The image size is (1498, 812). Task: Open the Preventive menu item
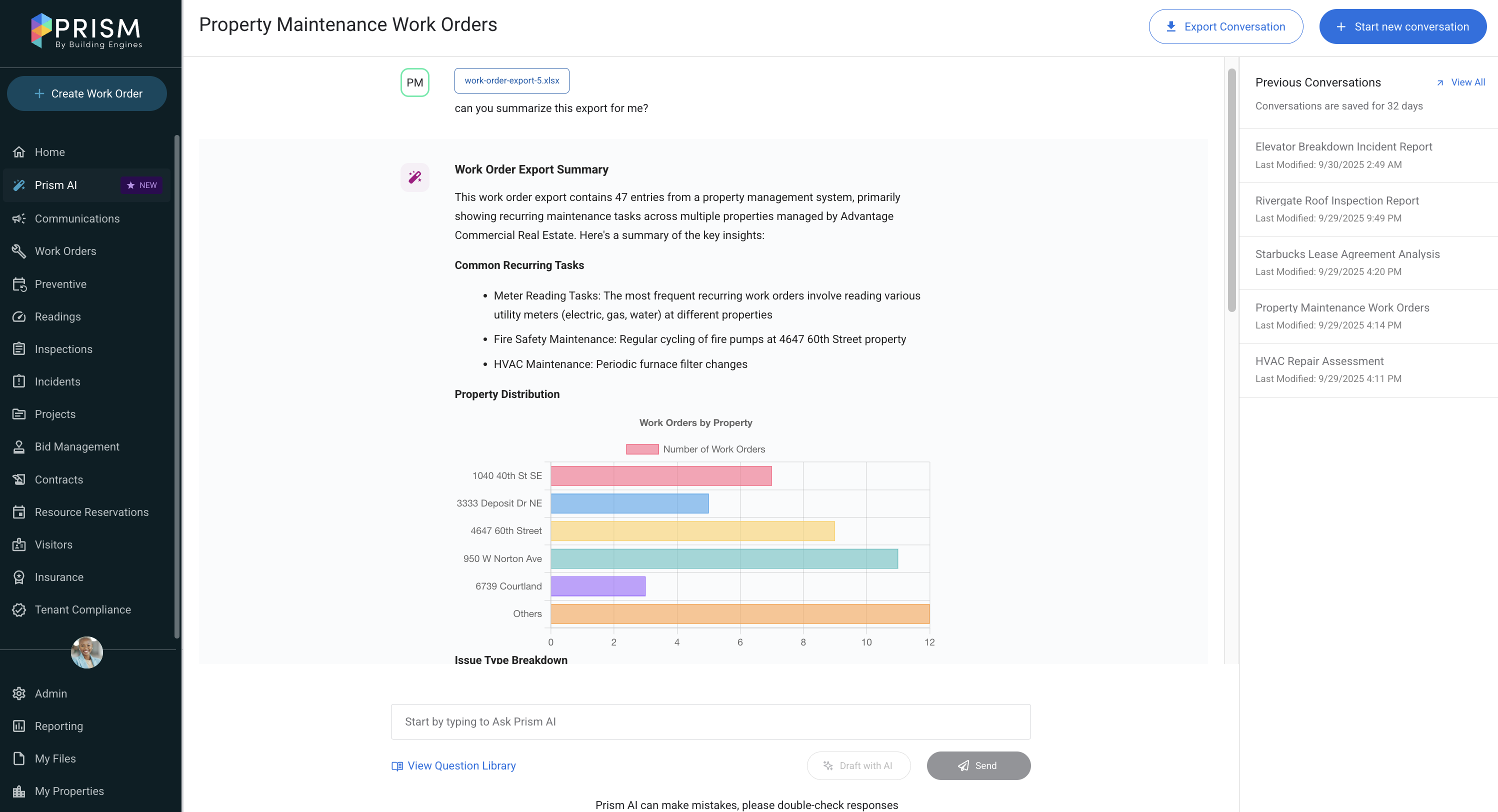[x=60, y=284]
